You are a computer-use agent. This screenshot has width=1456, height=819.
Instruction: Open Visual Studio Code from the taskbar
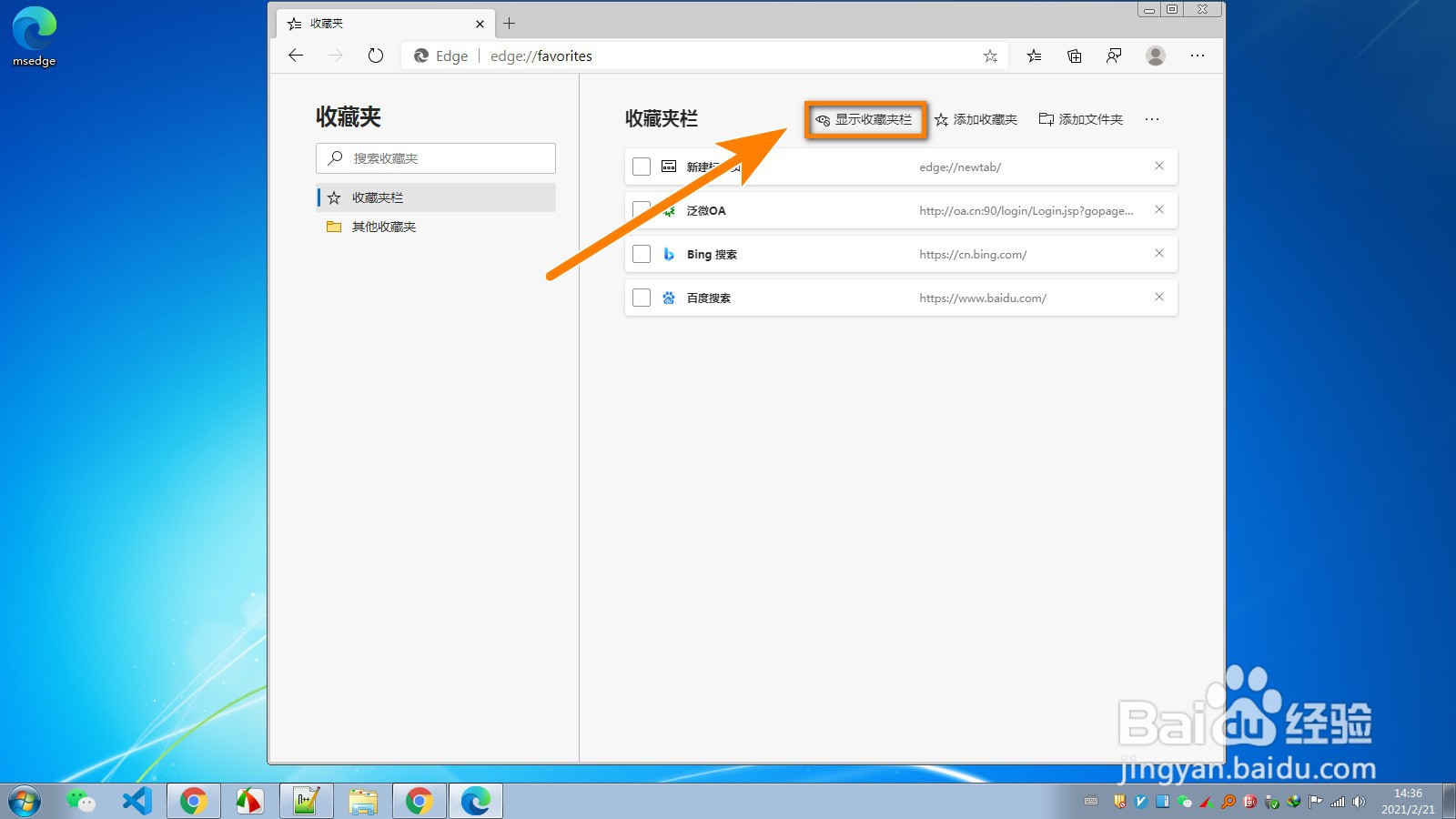coord(137,802)
